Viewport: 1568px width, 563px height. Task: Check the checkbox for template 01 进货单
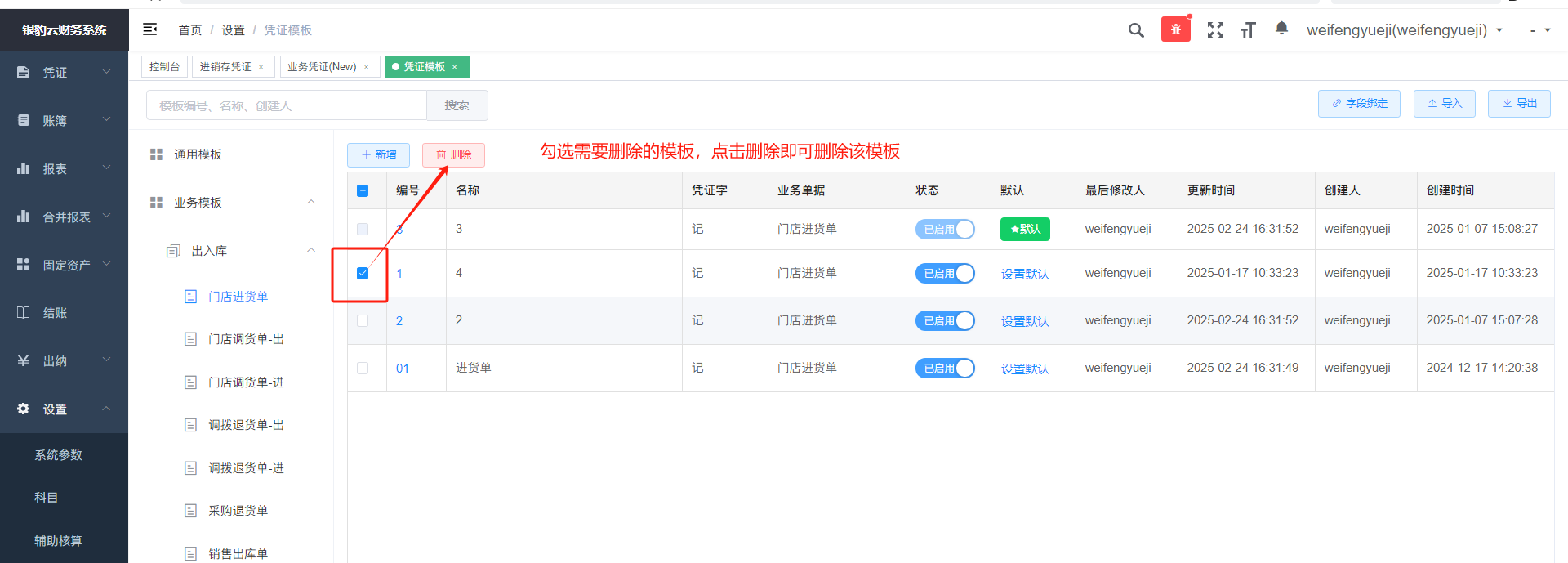tap(363, 368)
